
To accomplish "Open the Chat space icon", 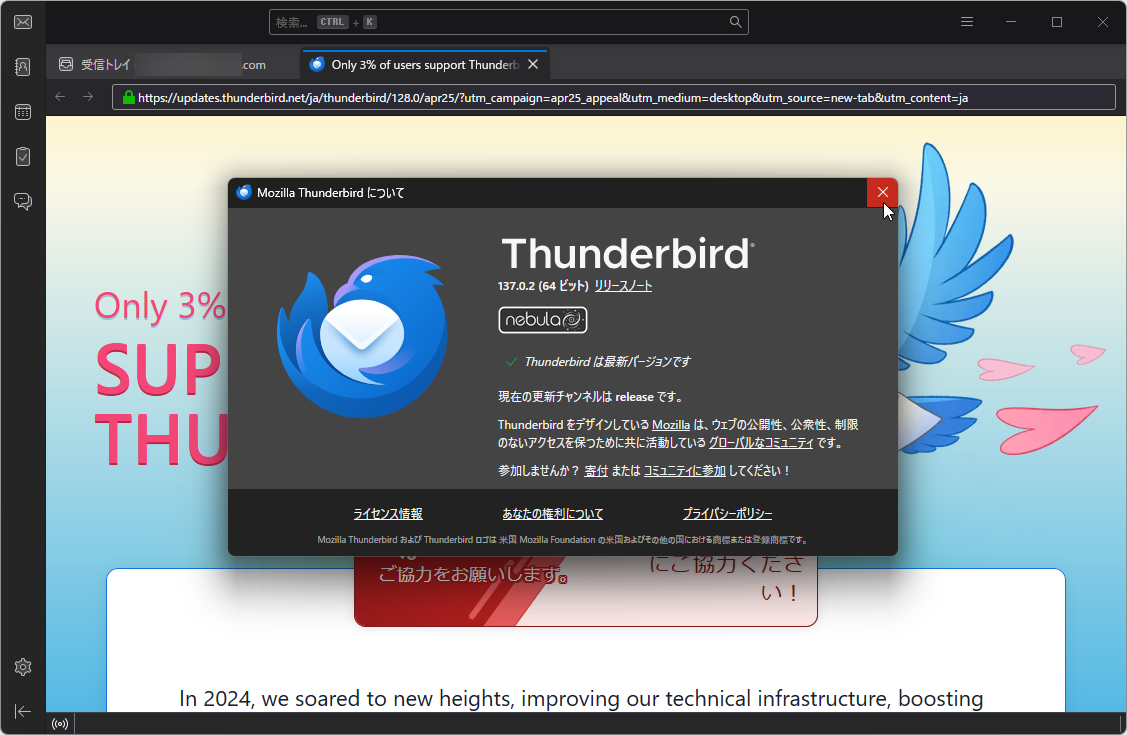I will pyautogui.click(x=22, y=201).
